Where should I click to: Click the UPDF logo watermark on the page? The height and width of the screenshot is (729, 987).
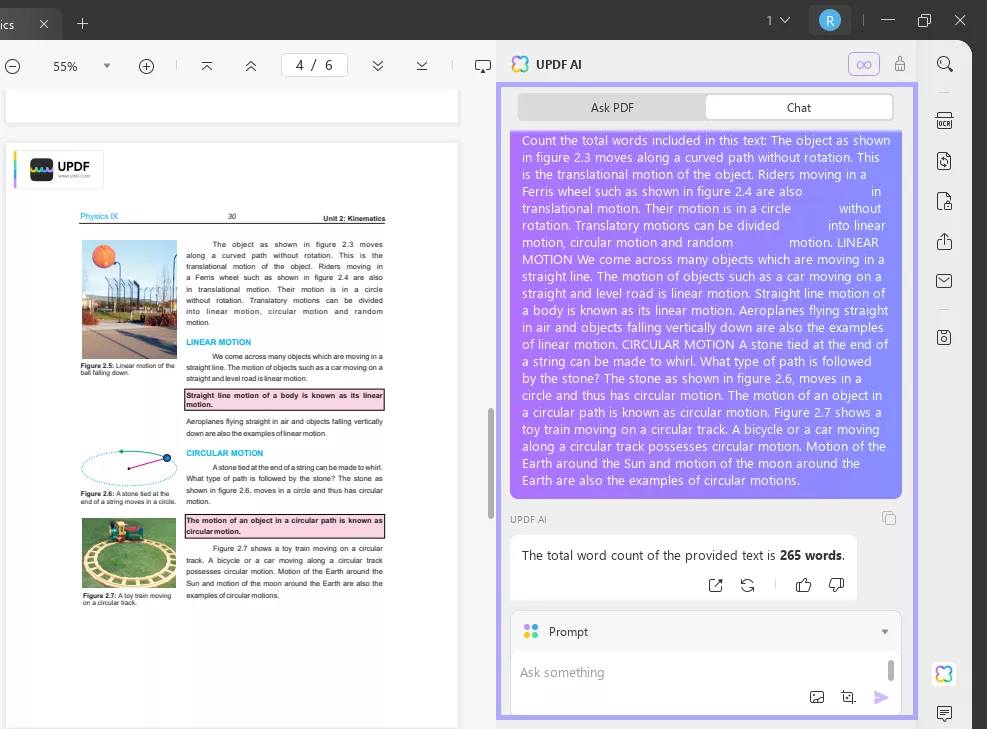(60, 169)
